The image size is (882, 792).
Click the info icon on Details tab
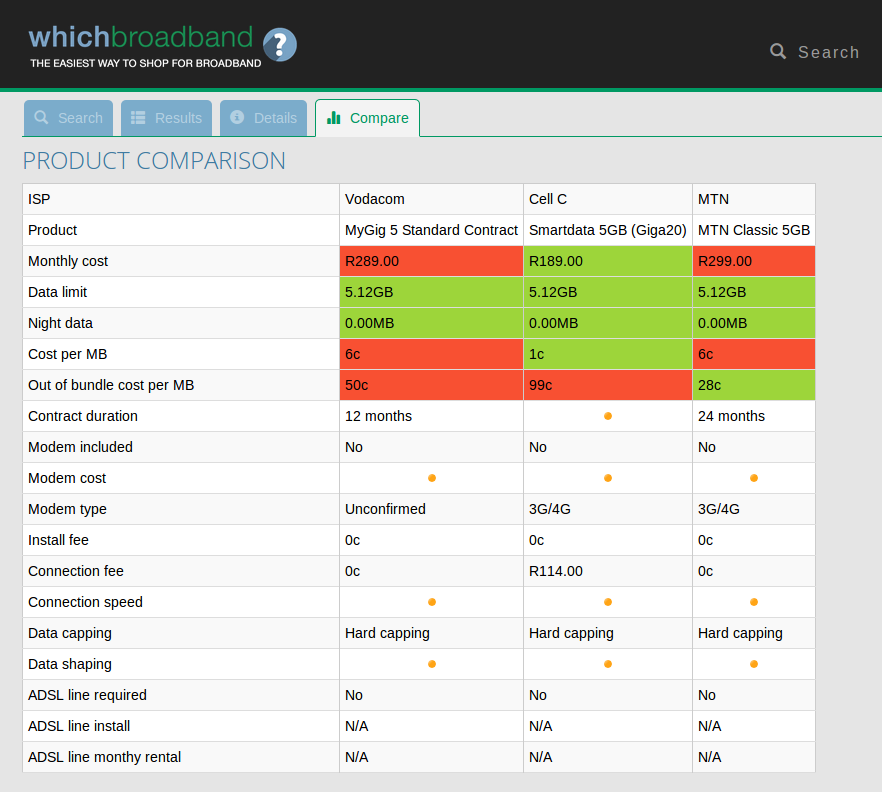coord(237,117)
